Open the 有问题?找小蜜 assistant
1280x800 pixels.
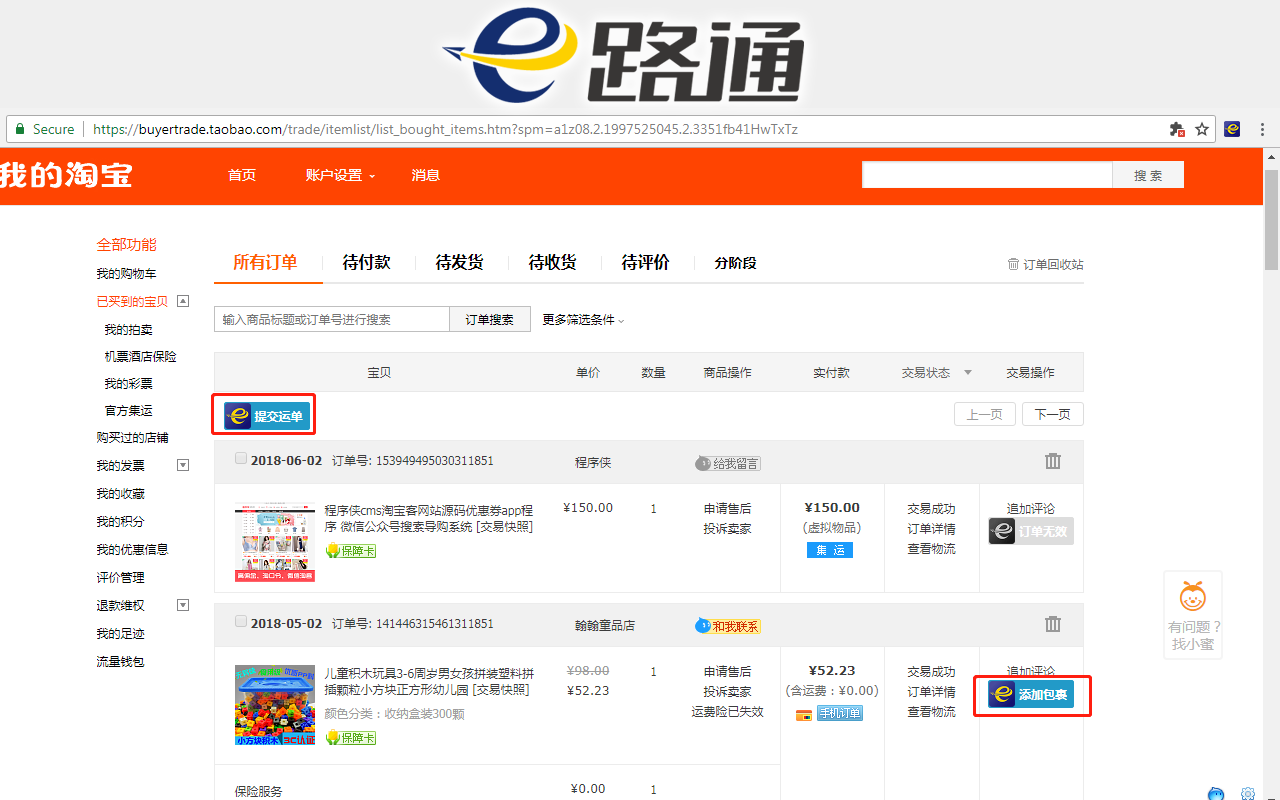(1193, 615)
